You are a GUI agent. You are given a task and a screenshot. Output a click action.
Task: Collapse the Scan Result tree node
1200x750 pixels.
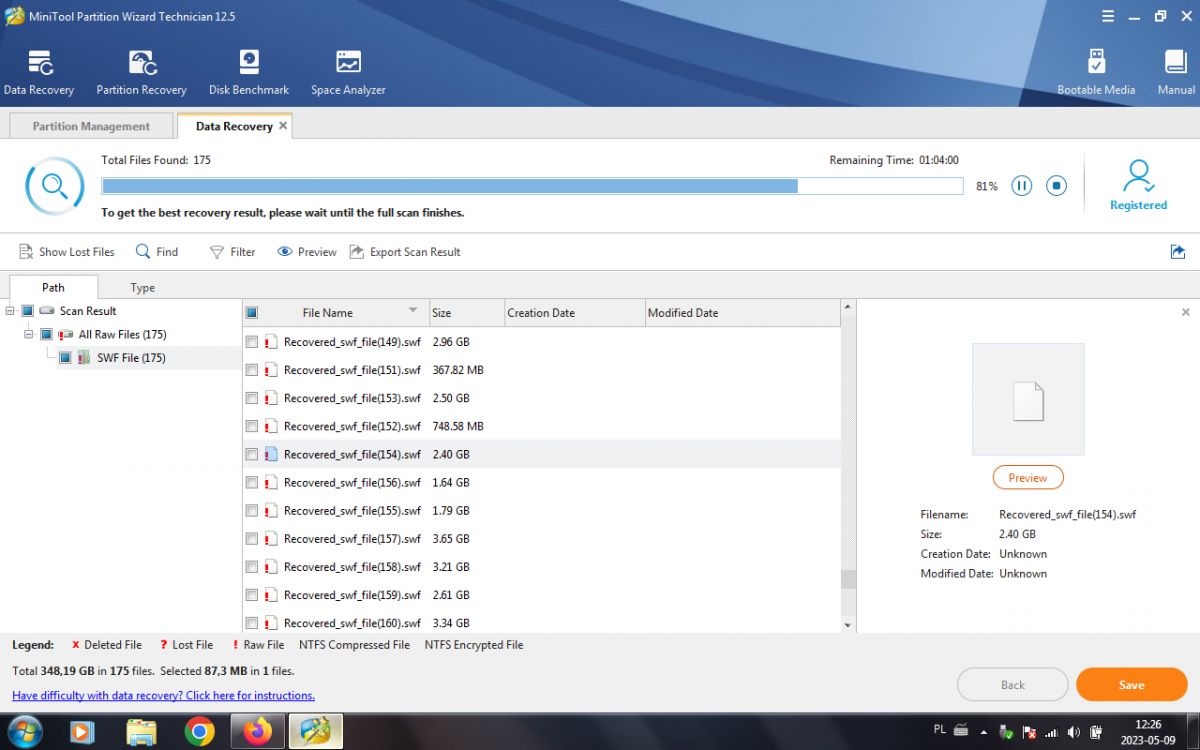pos(10,311)
